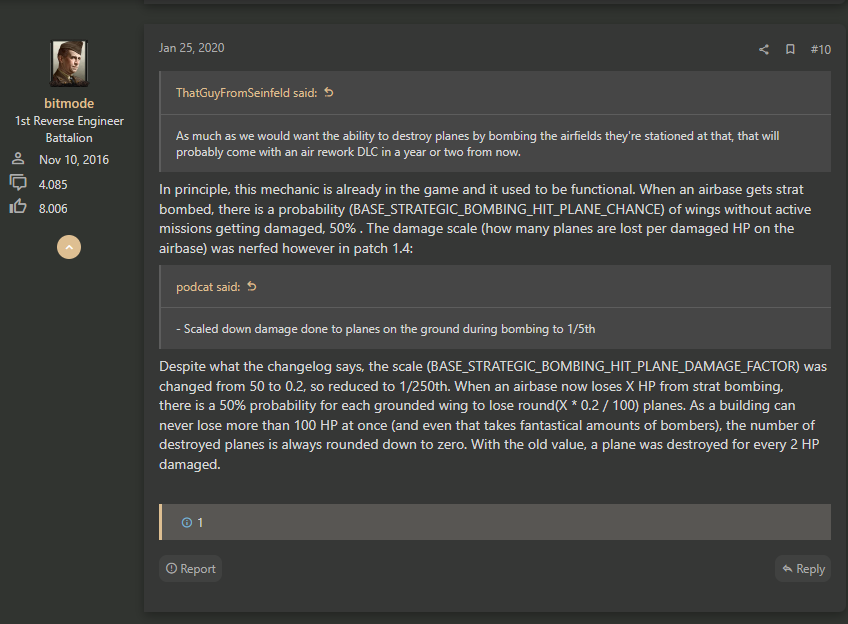Click the 8.006 reaction score number
848x624 pixels.
pos(53,209)
